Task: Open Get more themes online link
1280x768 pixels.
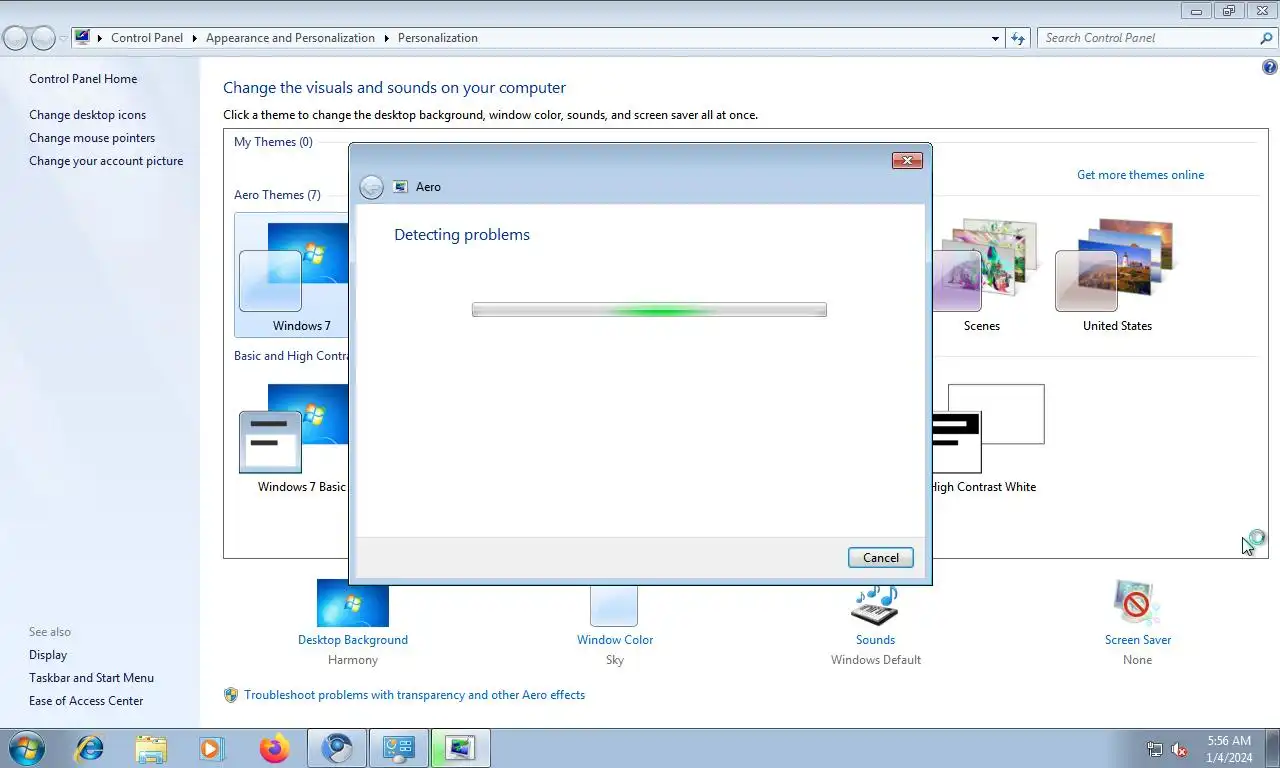Action: click(x=1140, y=175)
